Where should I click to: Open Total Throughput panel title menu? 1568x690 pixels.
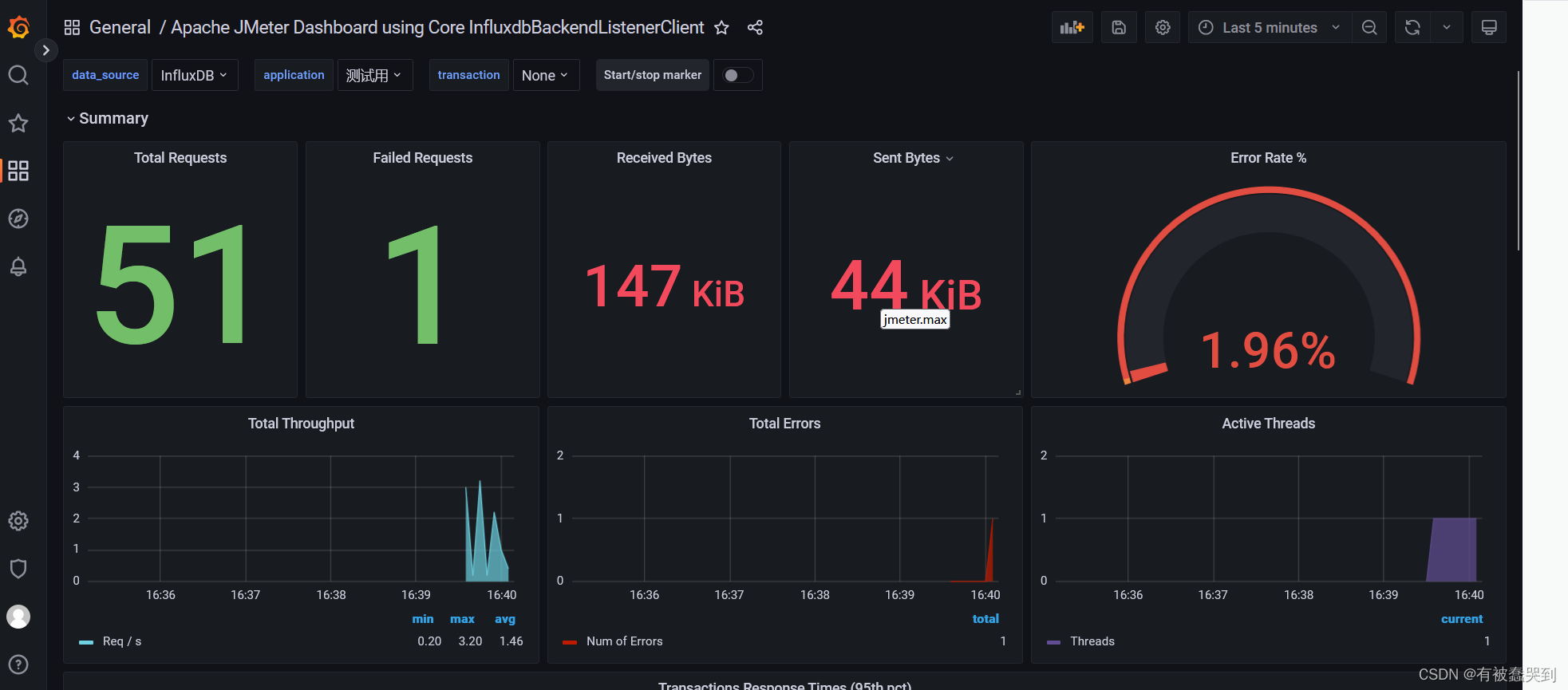[x=301, y=424]
